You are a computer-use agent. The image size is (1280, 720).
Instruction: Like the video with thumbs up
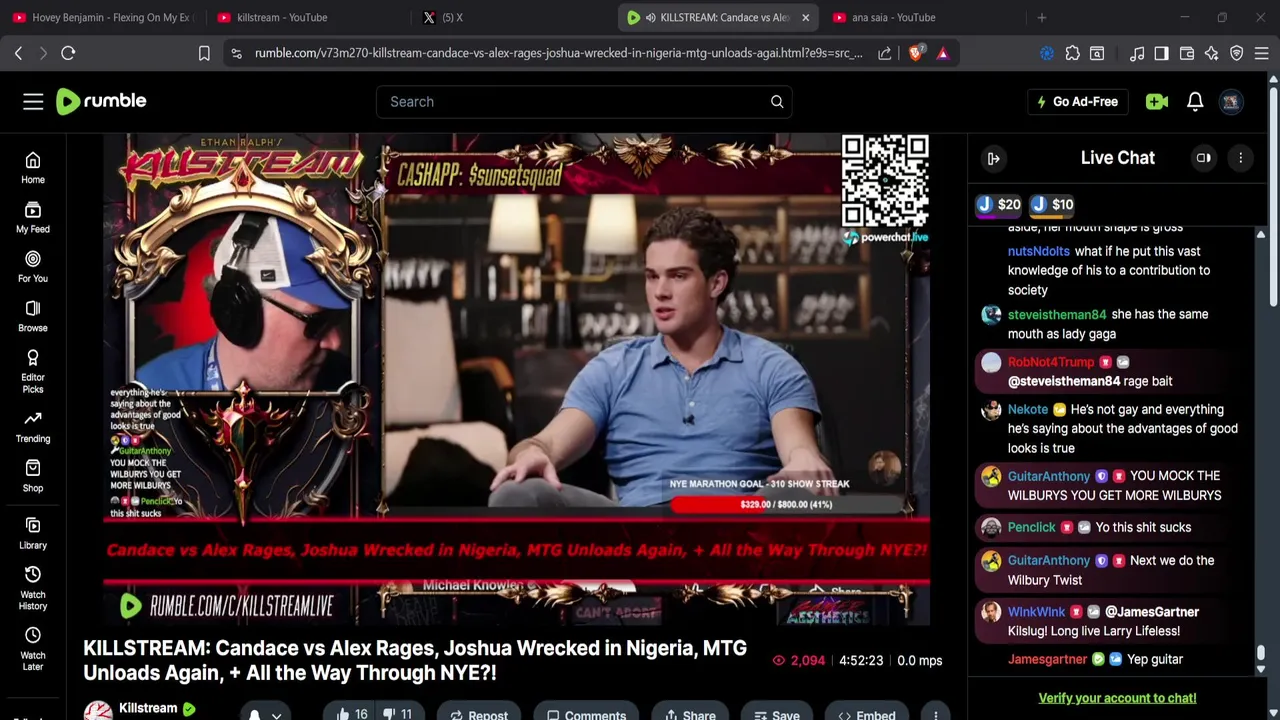tap(351, 714)
